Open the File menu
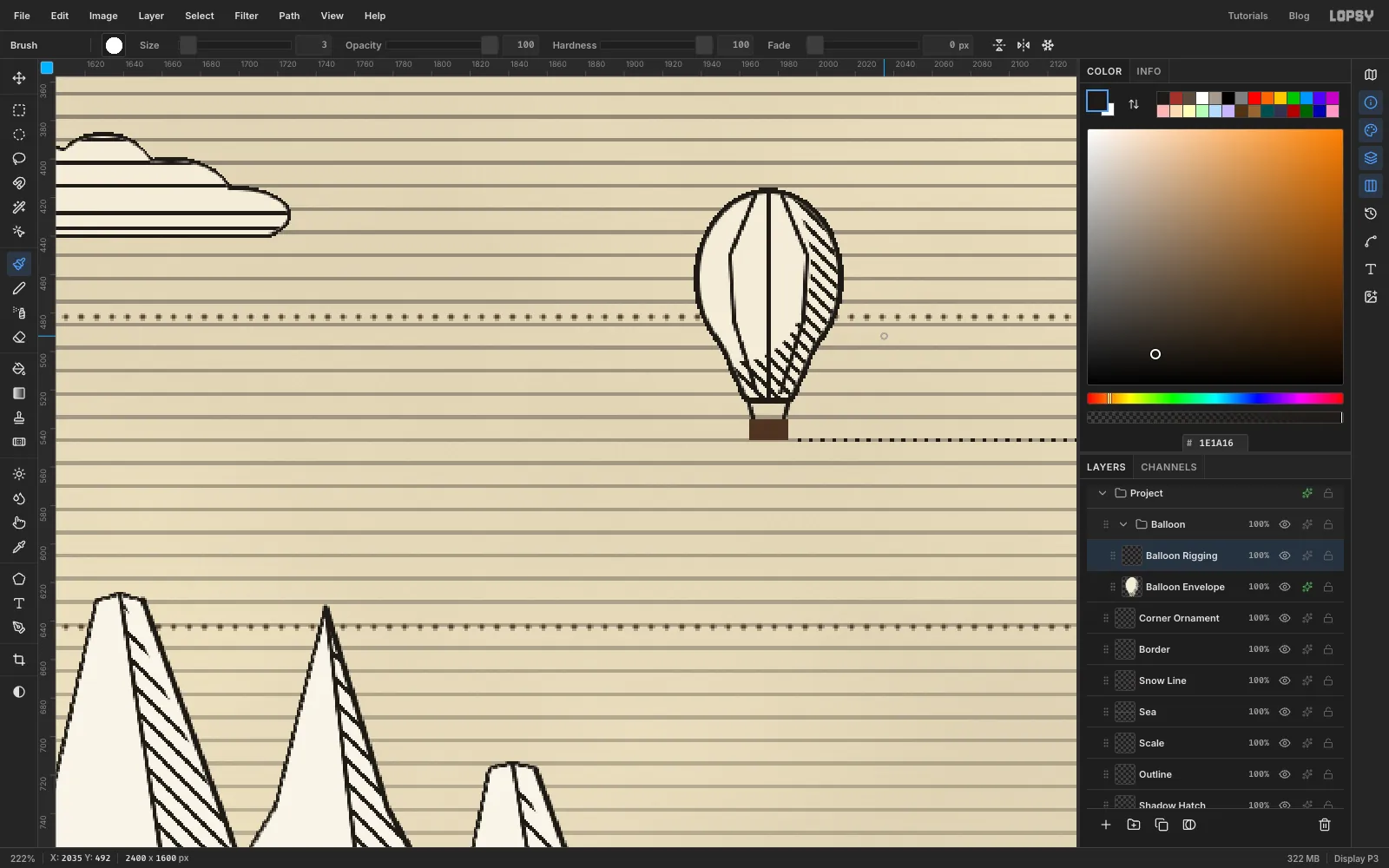The width and height of the screenshot is (1389, 868). click(x=22, y=16)
